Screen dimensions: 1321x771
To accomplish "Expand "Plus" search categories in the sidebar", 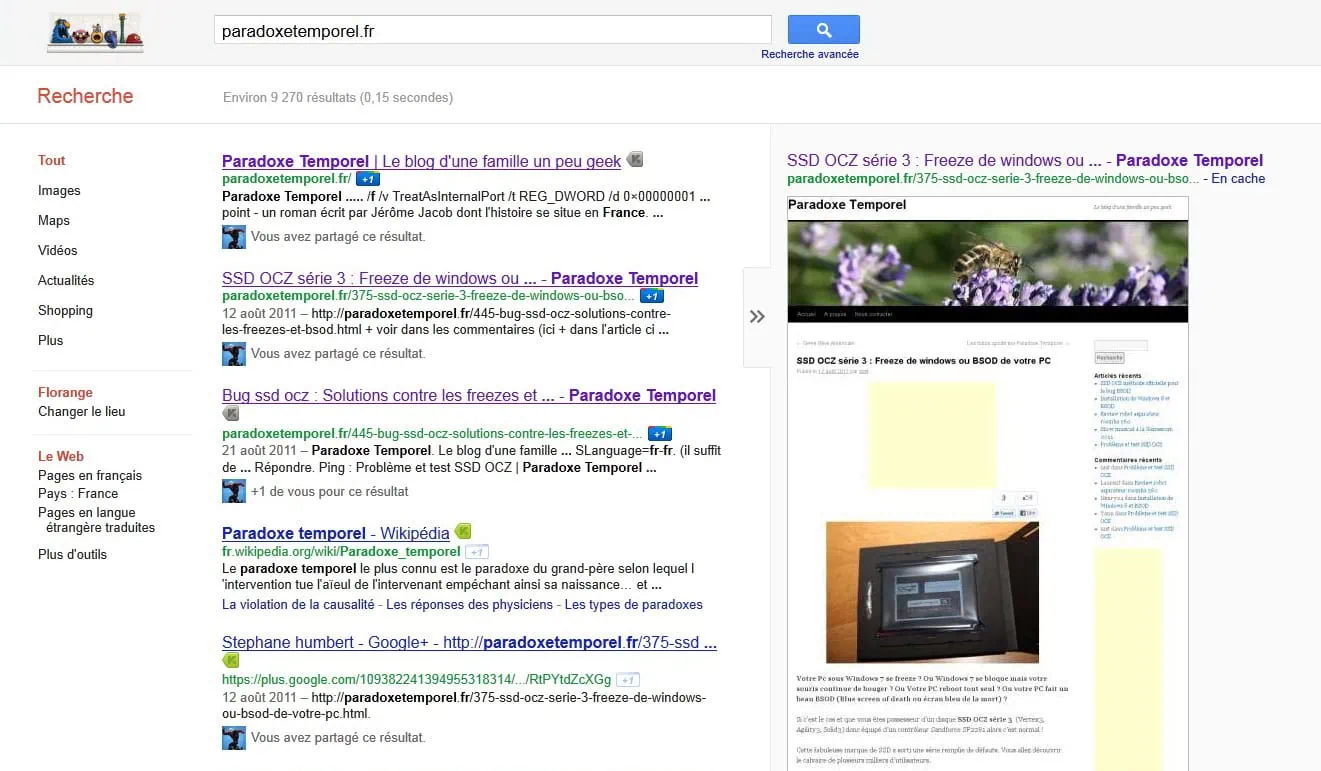I will tap(50, 340).
